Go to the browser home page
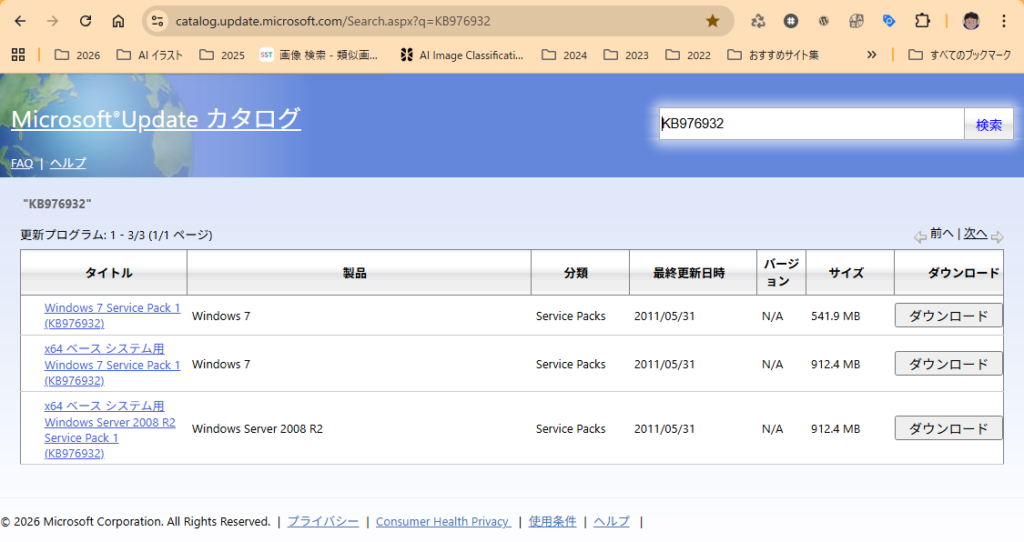1024x542 pixels. coord(118,21)
